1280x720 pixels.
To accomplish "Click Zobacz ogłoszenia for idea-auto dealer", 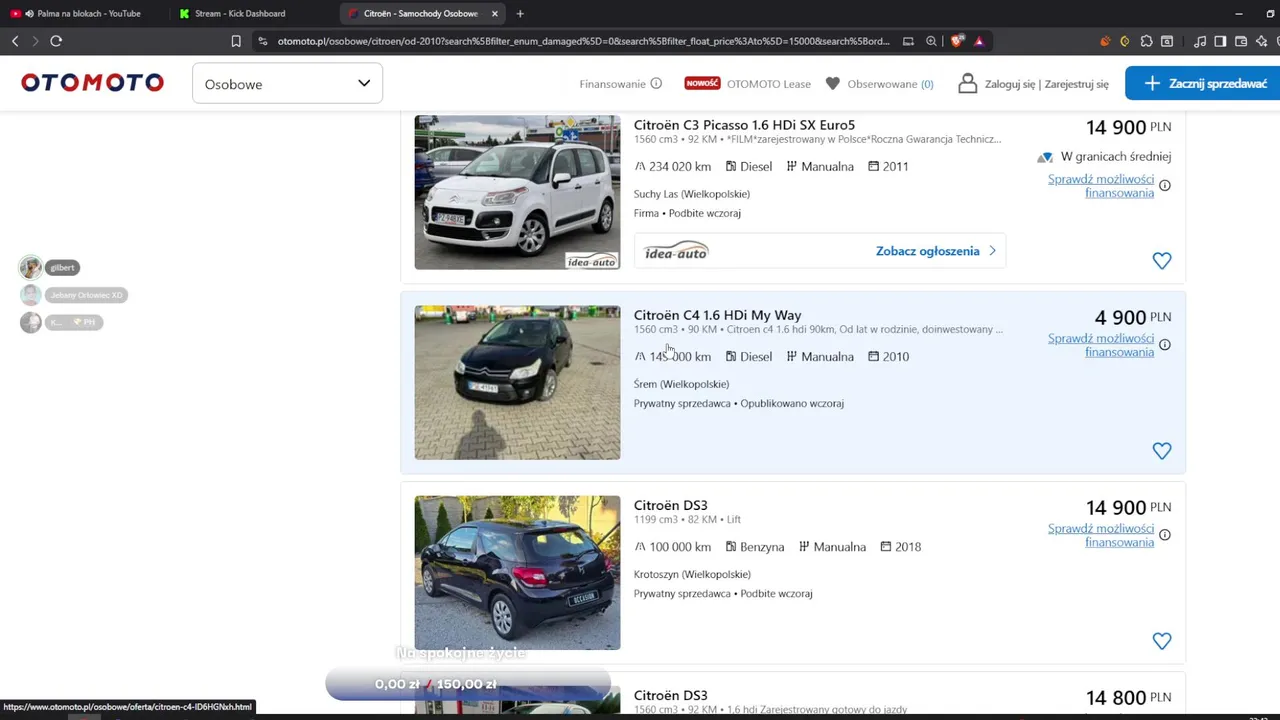I will [x=936, y=251].
